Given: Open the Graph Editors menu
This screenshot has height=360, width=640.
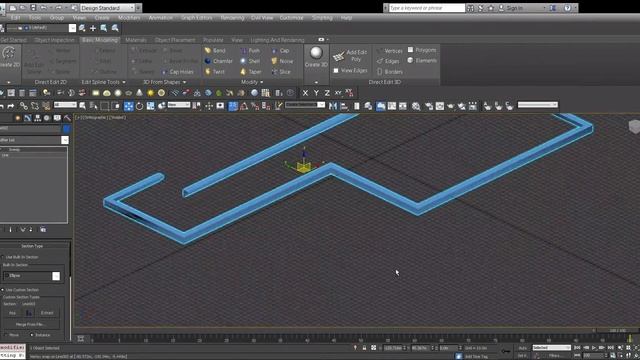Looking at the screenshot, I should coord(196,18).
